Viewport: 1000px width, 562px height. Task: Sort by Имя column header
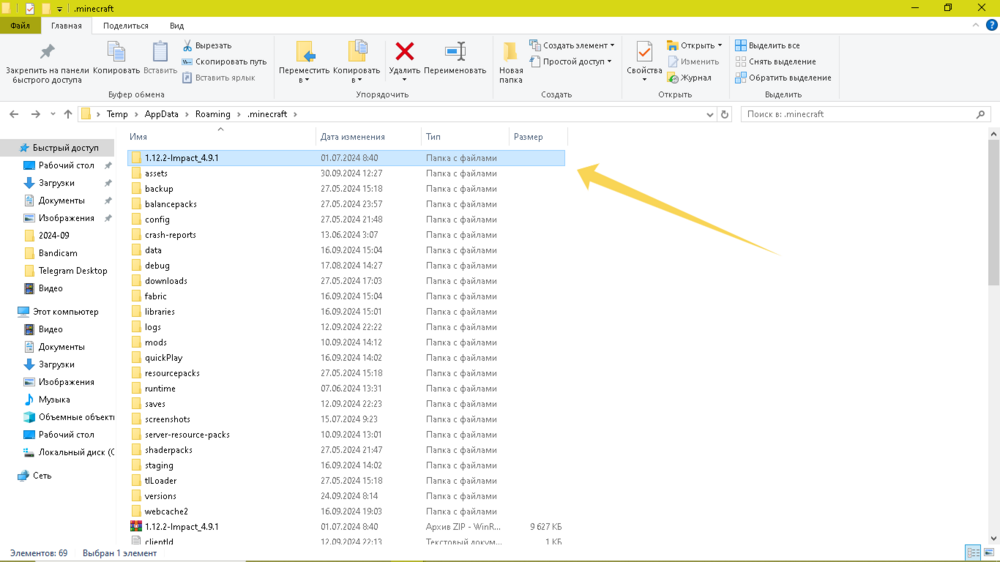click(x=138, y=137)
